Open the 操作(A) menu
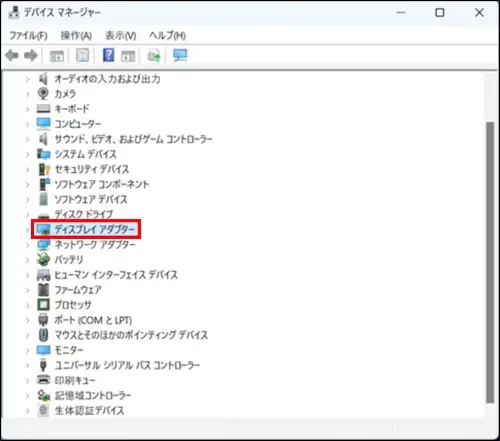Viewport: 500px width, 441px height. tap(76, 35)
